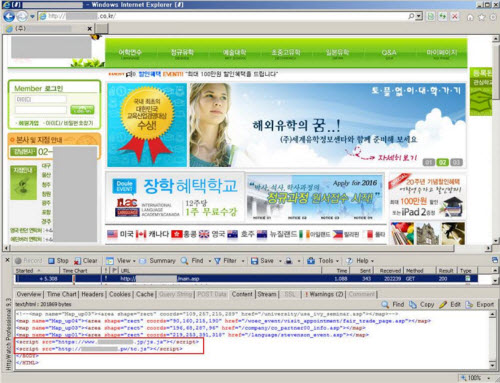The image size is (500, 383).
Task: Click the browser Back arrow button
Action: coord(9,16)
